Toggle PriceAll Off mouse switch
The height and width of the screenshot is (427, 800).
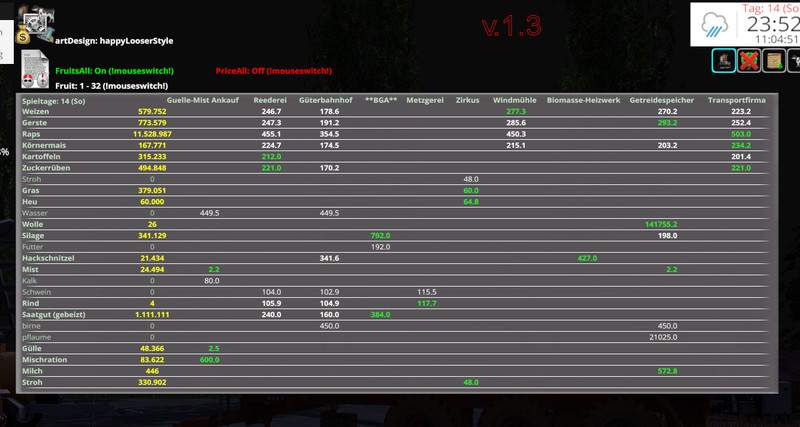click(x=272, y=71)
